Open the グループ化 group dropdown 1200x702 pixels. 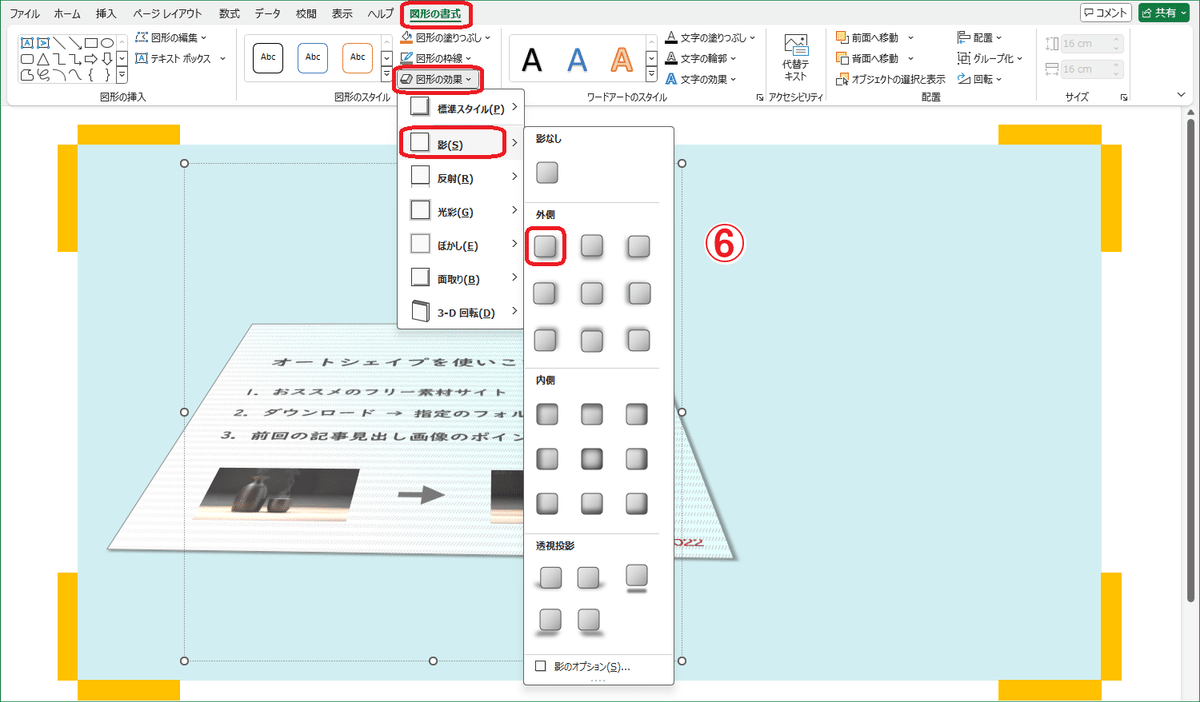(x=990, y=58)
